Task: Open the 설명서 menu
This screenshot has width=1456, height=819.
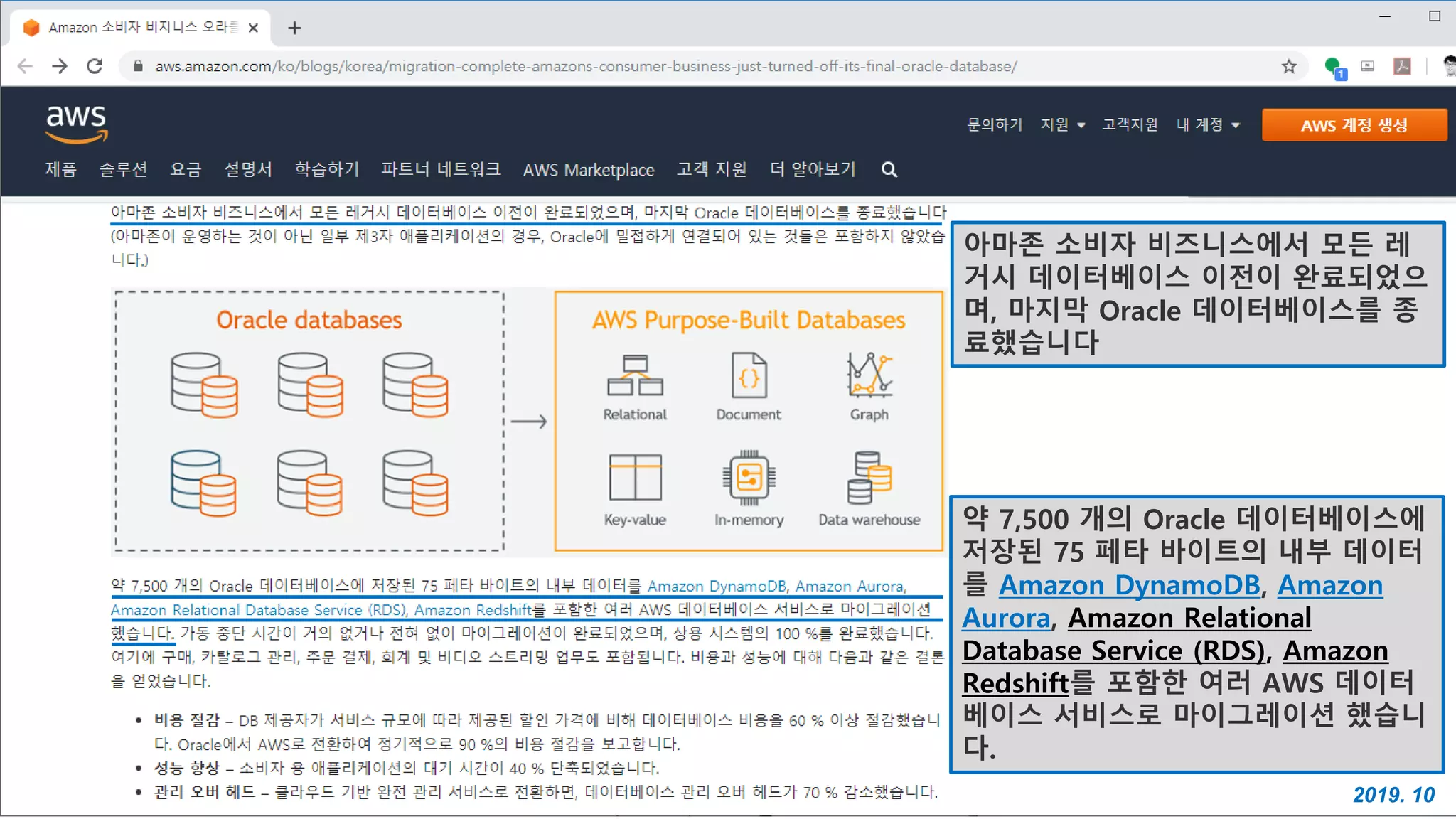Action: (248, 169)
